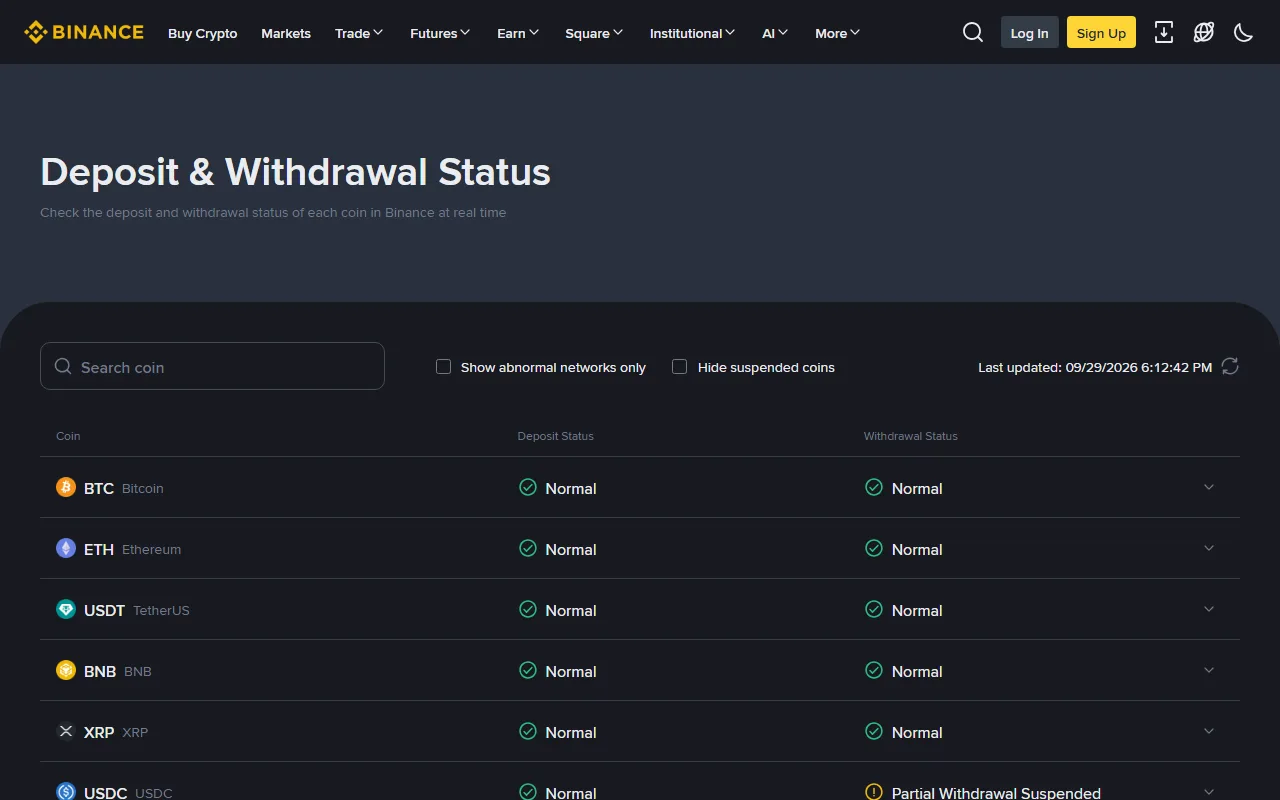Screen dimensions: 1280x800
Task: Enable Show abnormal networks only
Action: pos(444,367)
